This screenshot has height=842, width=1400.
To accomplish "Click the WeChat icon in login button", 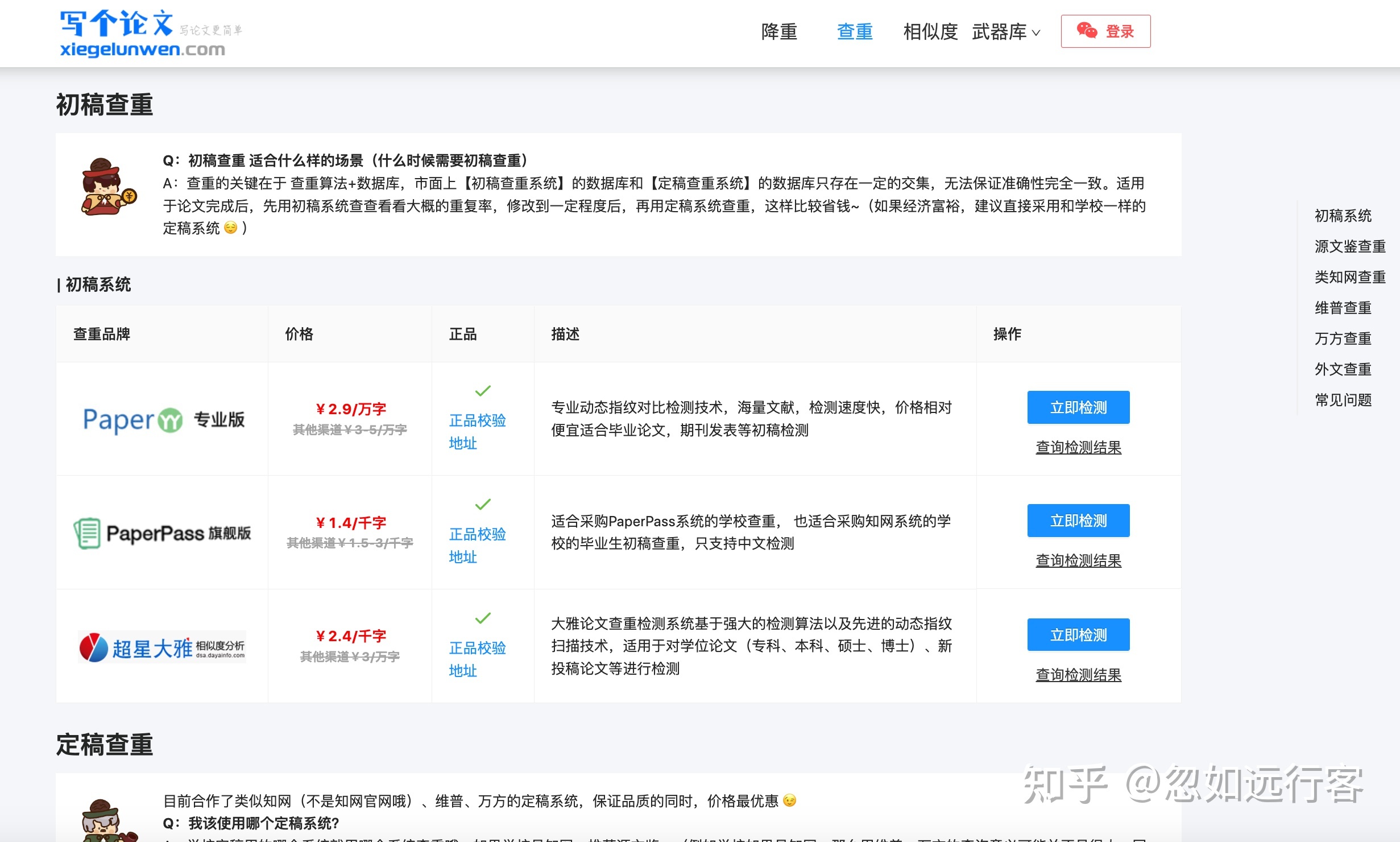I will coord(1087,31).
